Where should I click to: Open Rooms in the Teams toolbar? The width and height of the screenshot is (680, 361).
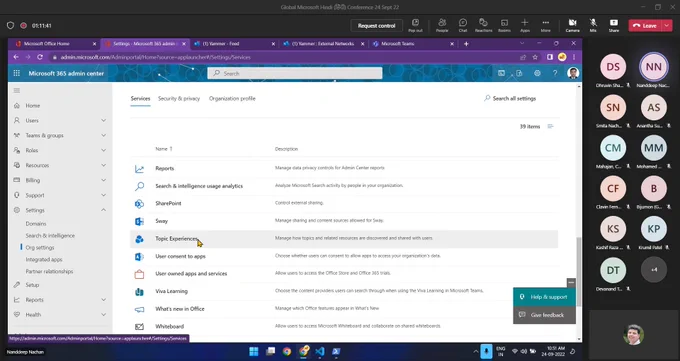click(x=504, y=25)
